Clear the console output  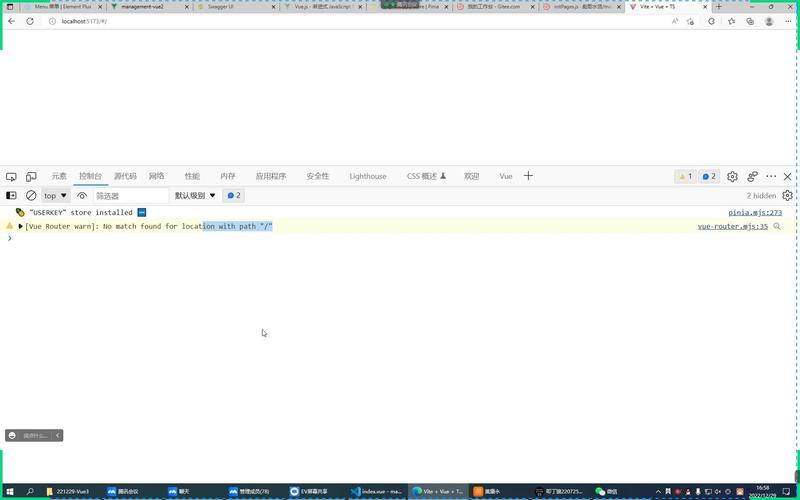[x=31, y=195]
